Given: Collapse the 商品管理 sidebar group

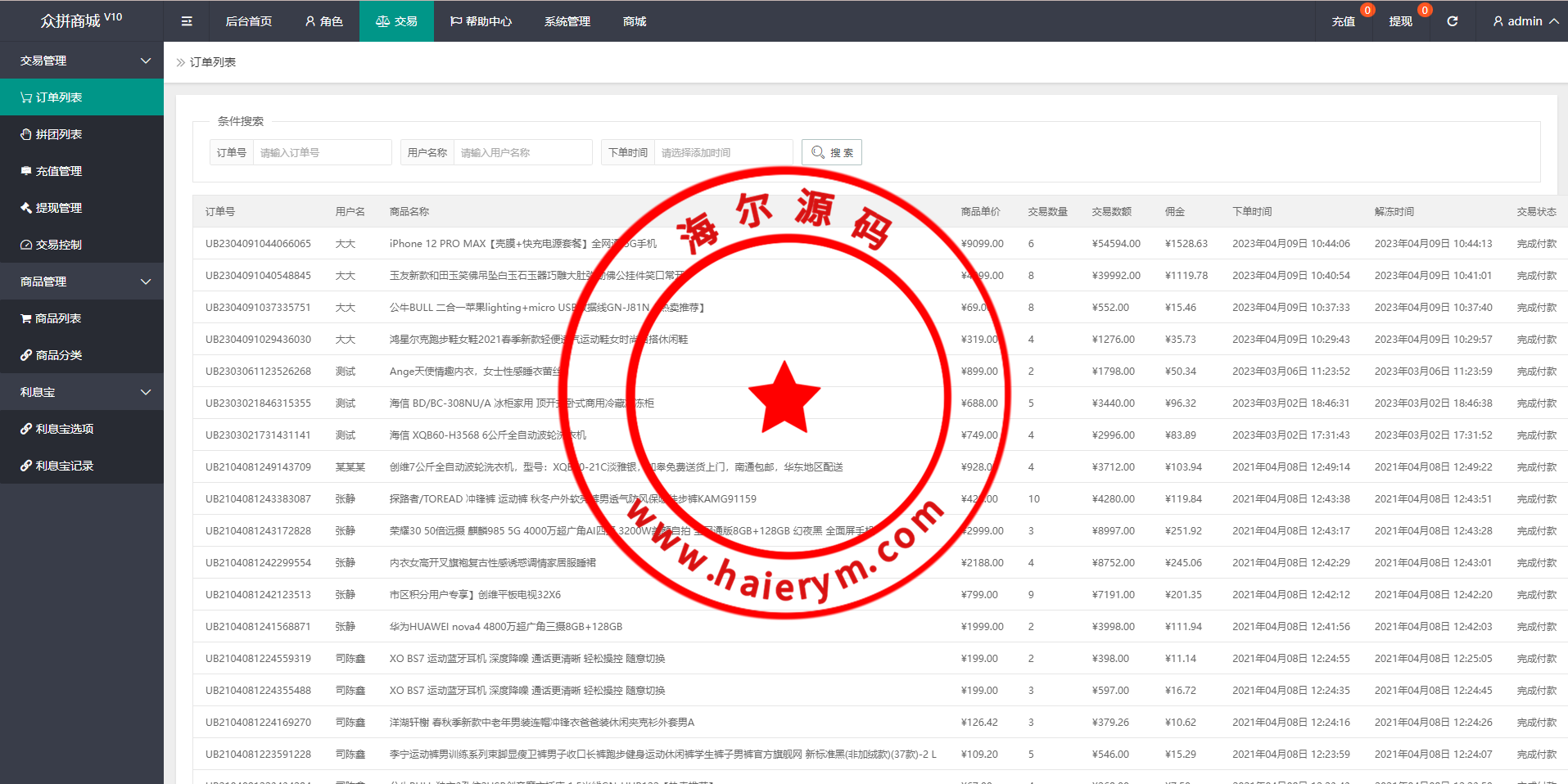Looking at the screenshot, I should (x=146, y=282).
